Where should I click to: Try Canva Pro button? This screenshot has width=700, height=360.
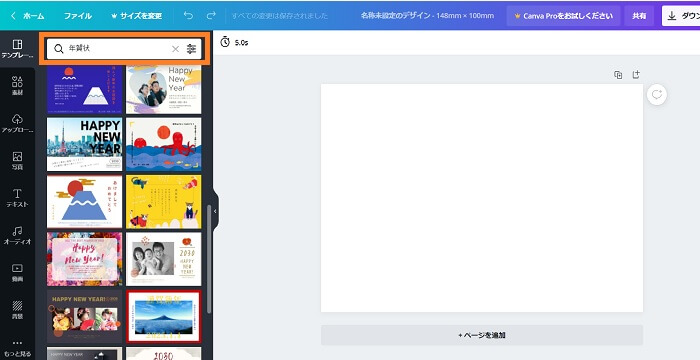pos(563,16)
